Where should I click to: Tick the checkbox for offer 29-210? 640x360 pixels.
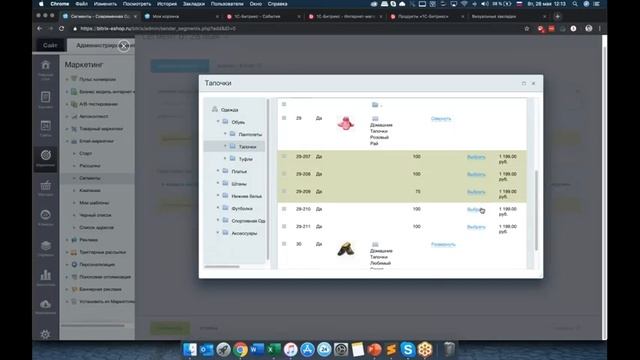tap(284, 209)
